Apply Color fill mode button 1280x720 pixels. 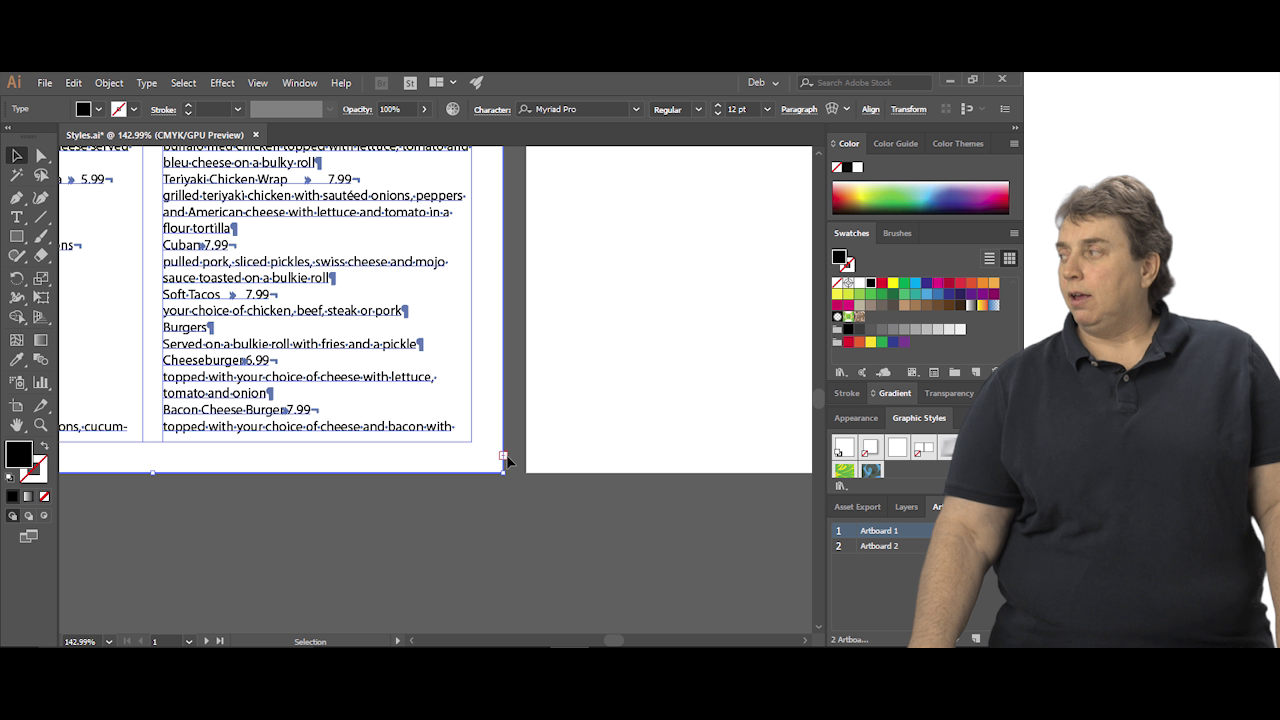tap(13, 496)
